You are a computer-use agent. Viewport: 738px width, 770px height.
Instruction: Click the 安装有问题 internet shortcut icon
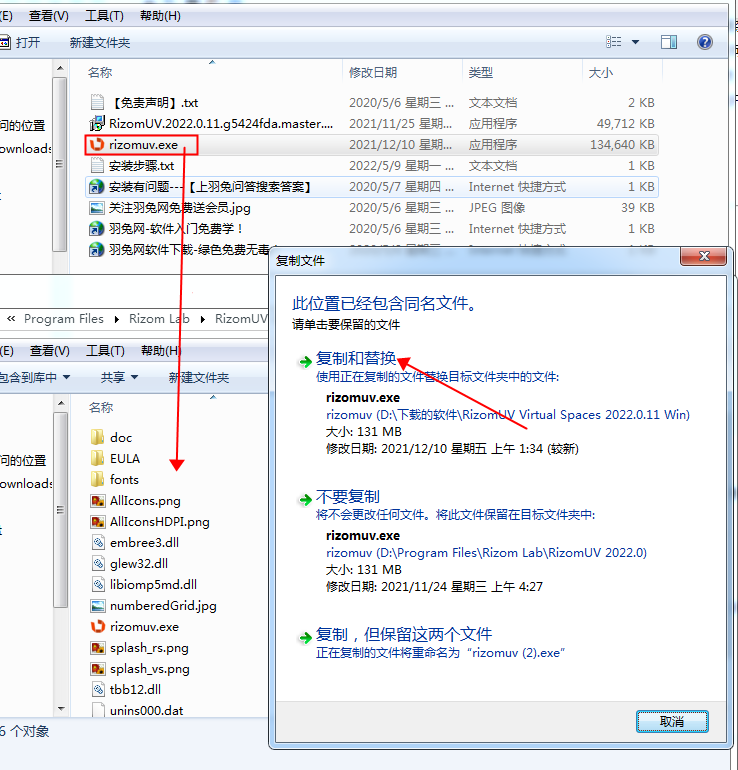[x=96, y=187]
